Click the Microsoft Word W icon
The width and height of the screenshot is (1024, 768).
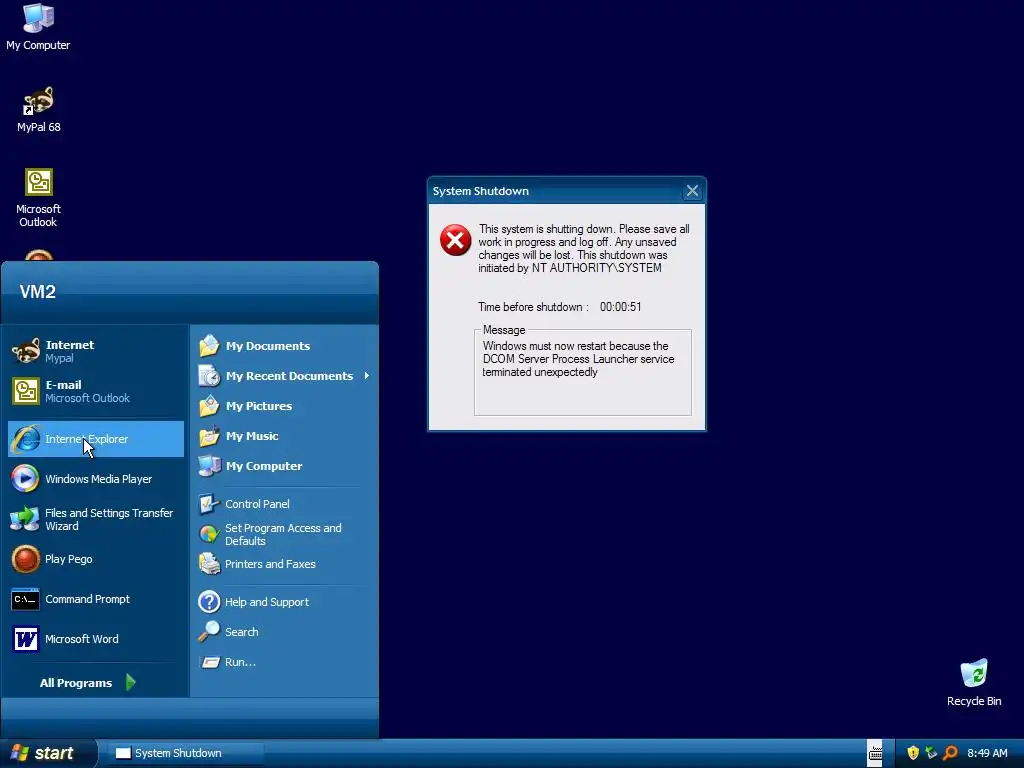tap(26, 639)
